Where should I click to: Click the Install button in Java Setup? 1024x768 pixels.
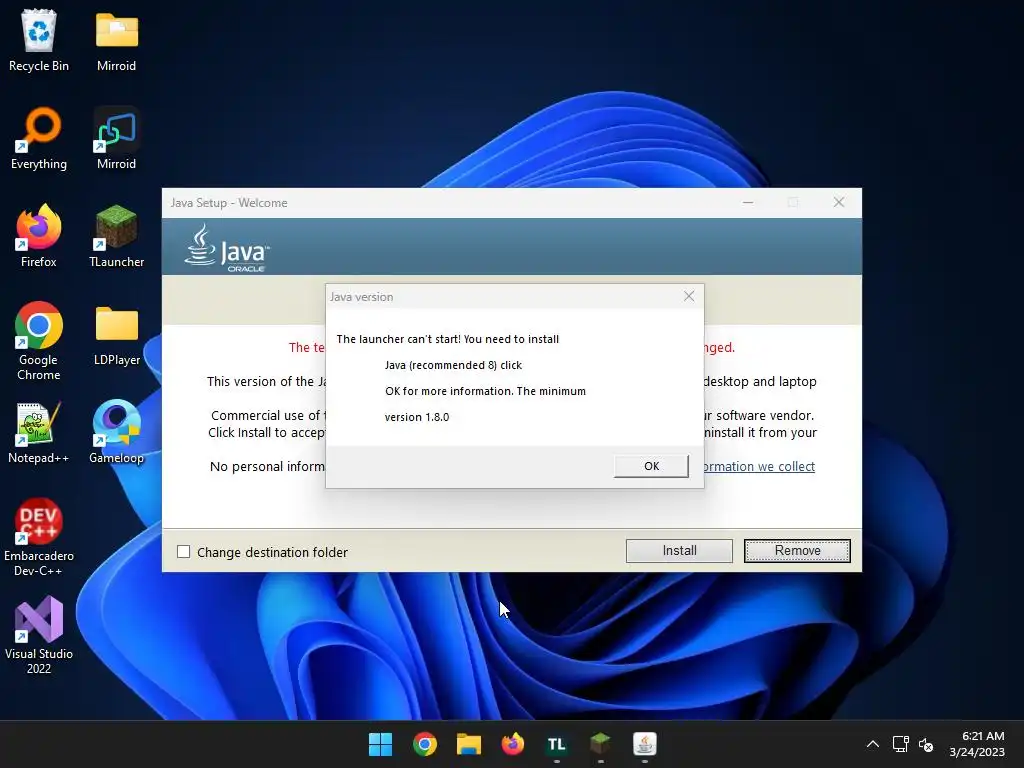coord(679,551)
